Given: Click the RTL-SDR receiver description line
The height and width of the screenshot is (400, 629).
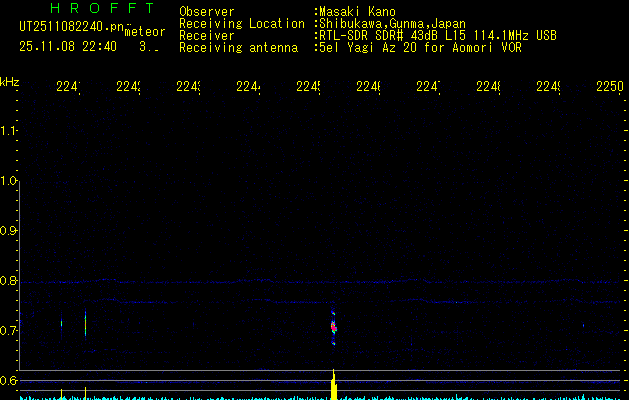Looking at the screenshot, I should 438,35.
